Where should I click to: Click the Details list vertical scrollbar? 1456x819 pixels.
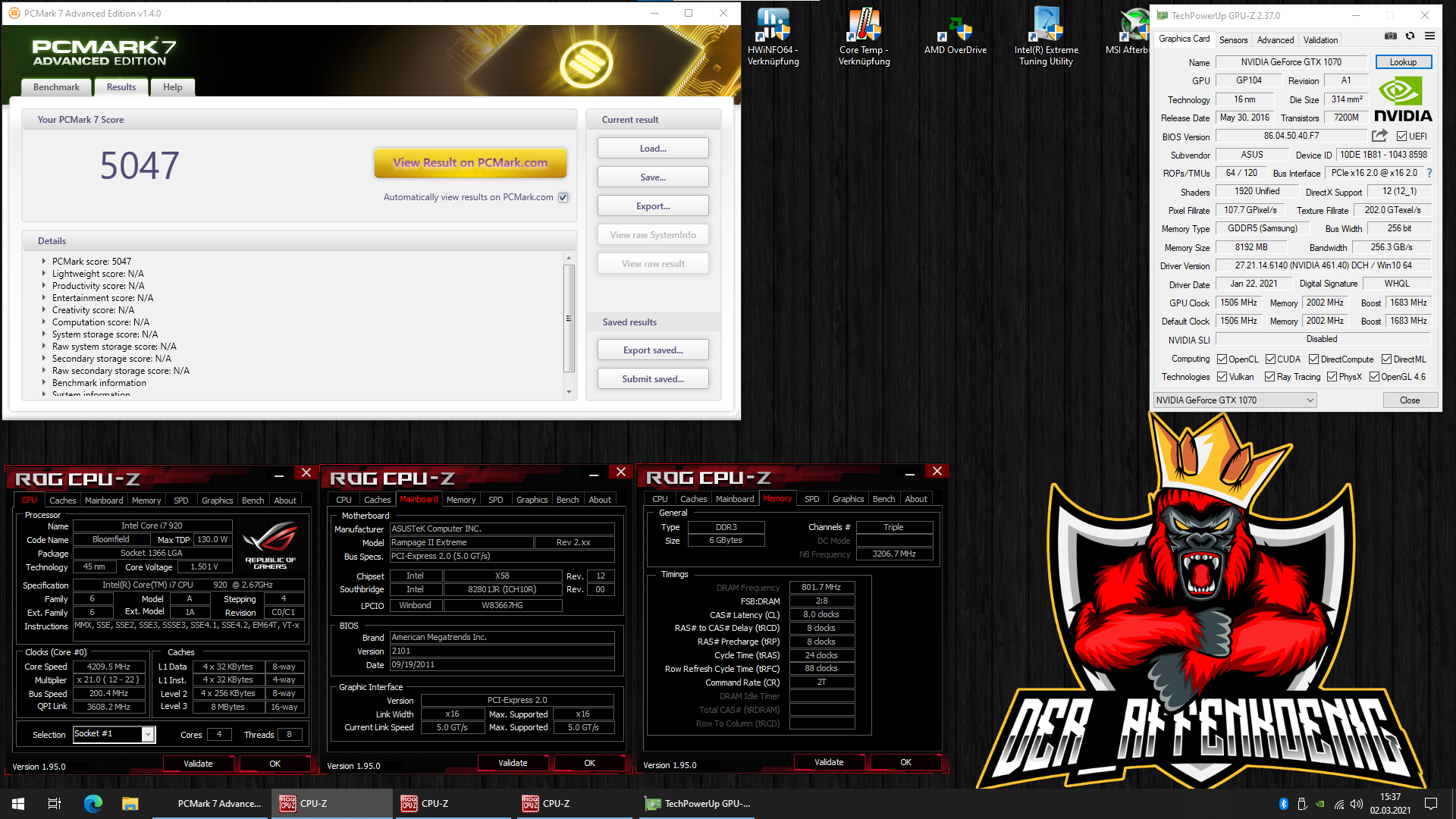[x=569, y=318]
